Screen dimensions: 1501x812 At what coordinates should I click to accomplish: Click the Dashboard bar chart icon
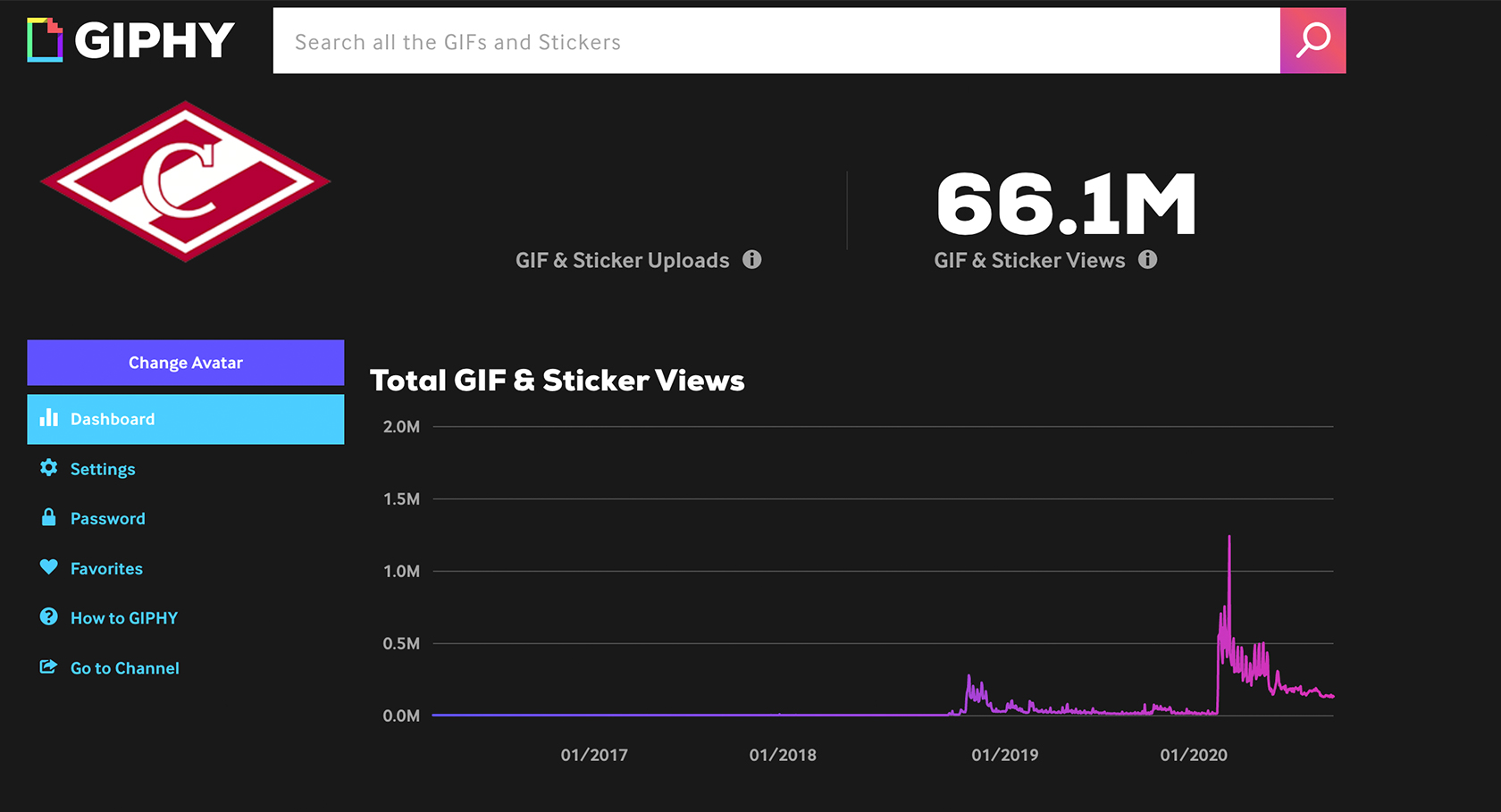[x=49, y=418]
